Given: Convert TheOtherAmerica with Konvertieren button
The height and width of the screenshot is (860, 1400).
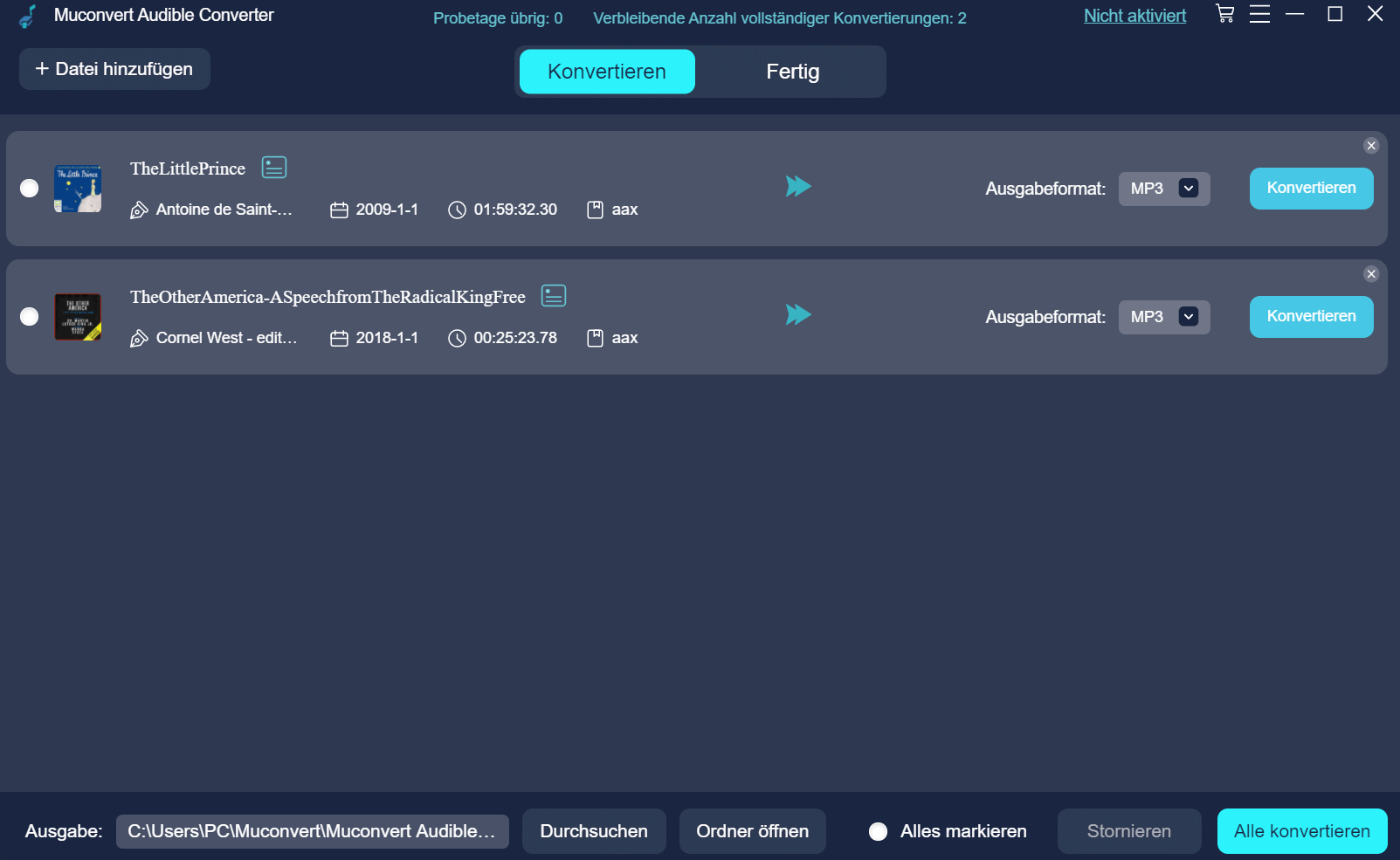Looking at the screenshot, I should (x=1311, y=317).
